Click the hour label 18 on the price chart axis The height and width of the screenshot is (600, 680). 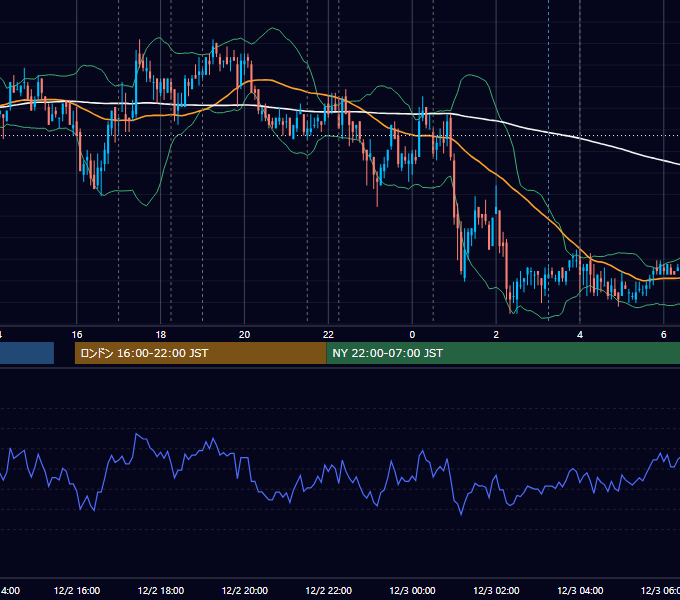pyautogui.click(x=161, y=335)
